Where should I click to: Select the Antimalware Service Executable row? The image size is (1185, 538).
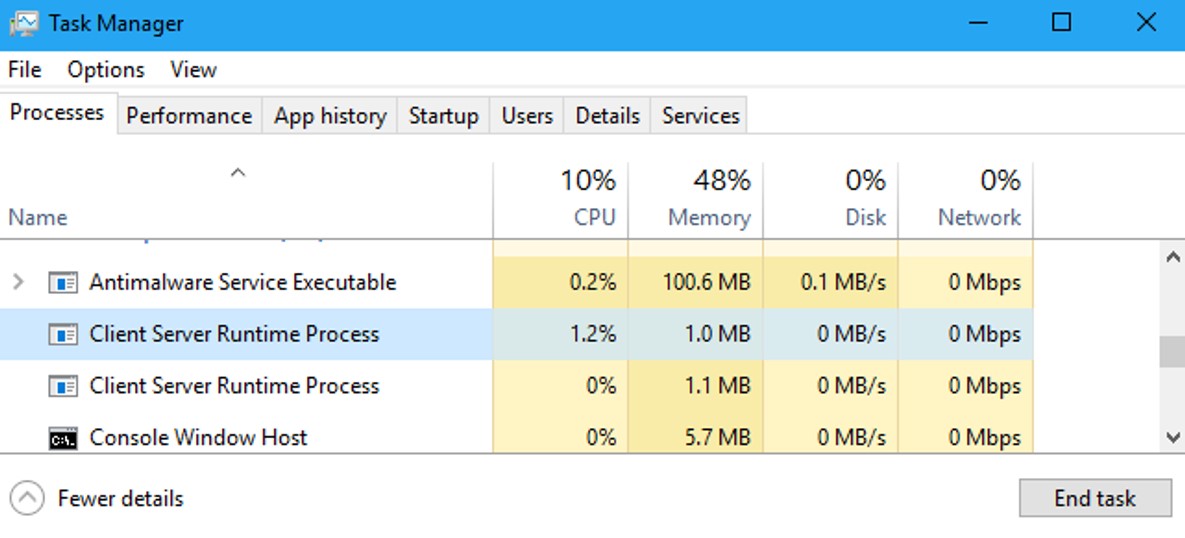click(x=516, y=283)
